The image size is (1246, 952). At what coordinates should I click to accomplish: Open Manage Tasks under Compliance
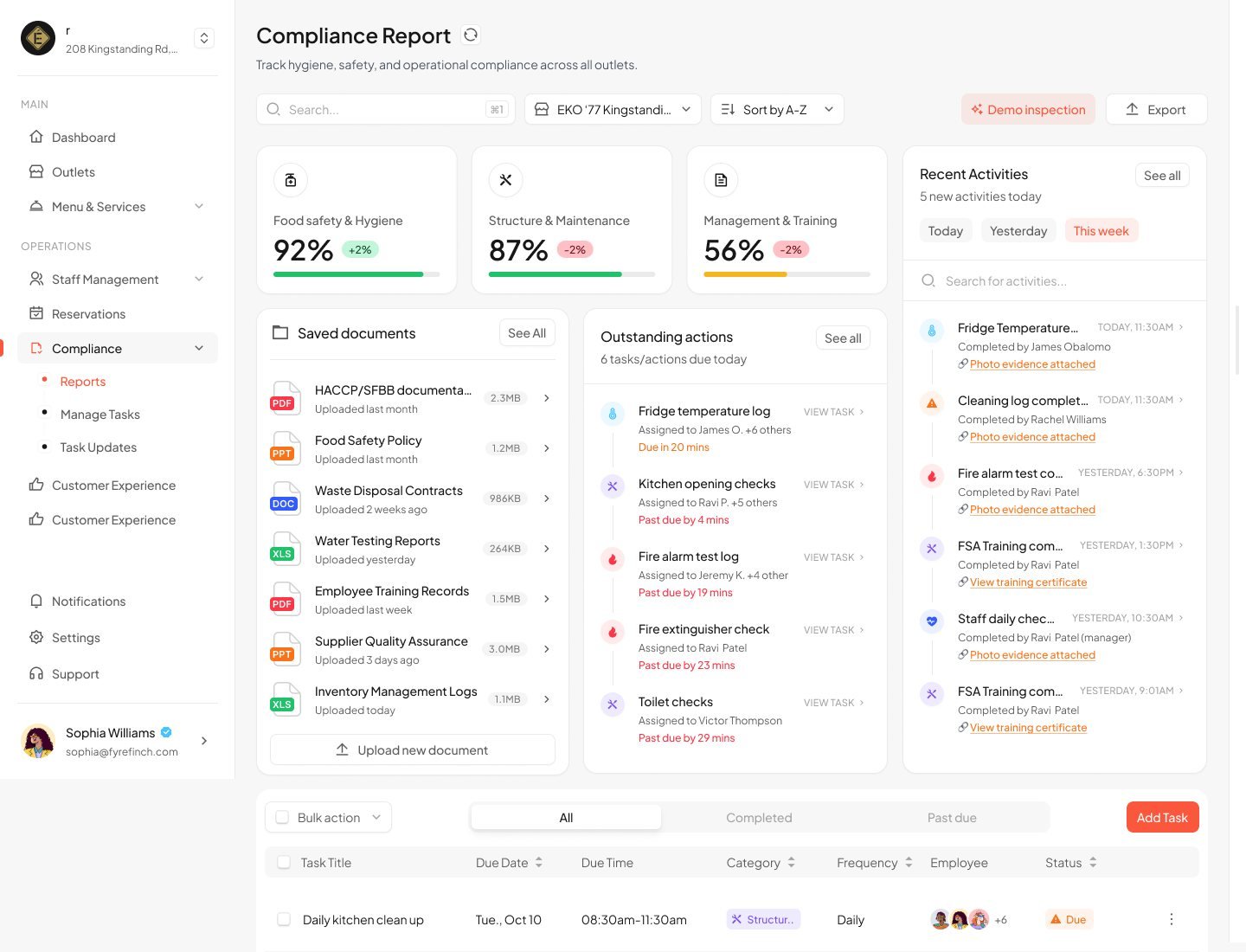100,414
